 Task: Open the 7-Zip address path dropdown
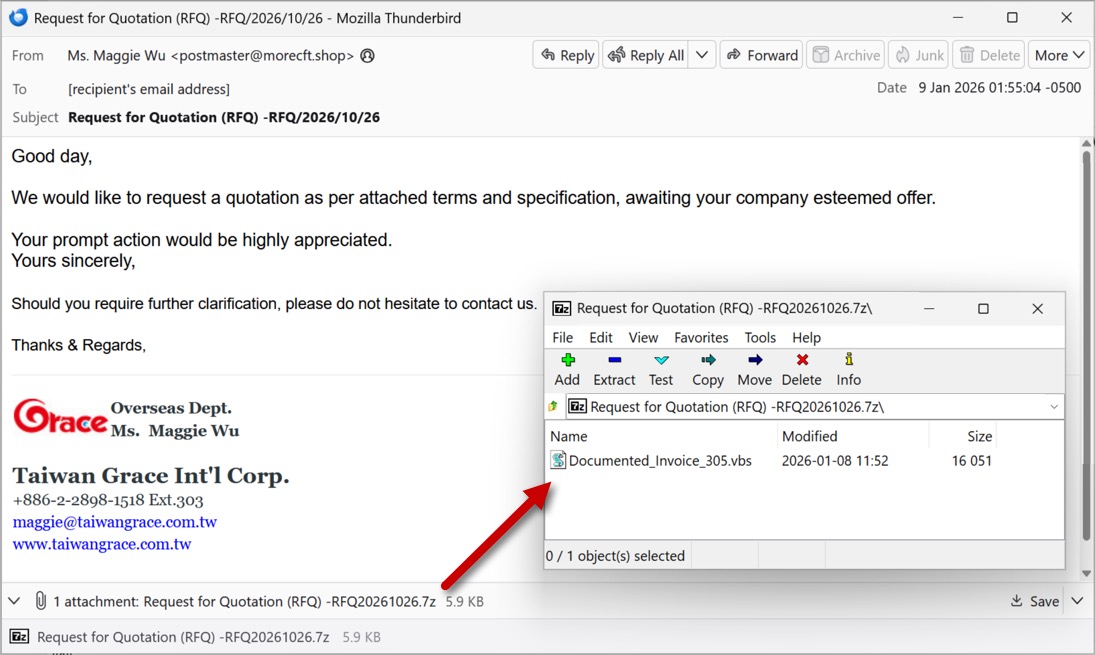[x=1053, y=407]
